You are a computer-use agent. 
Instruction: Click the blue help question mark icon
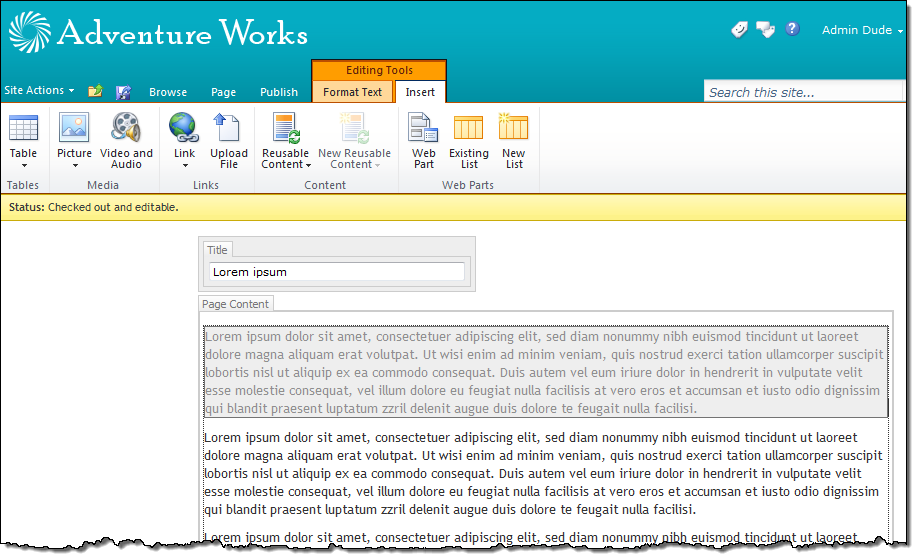click(x=792, y=29)
